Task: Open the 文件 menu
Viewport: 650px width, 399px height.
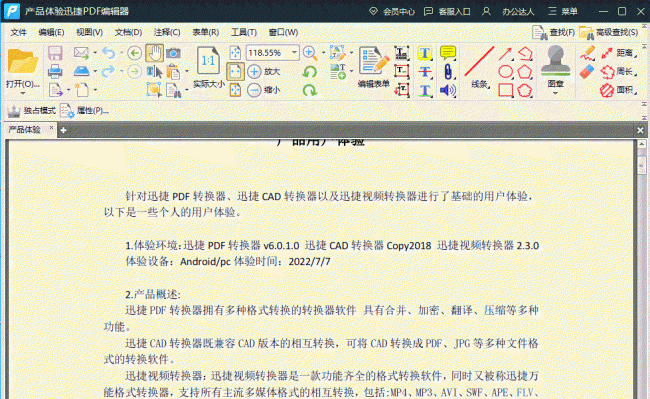Action: 19,32
